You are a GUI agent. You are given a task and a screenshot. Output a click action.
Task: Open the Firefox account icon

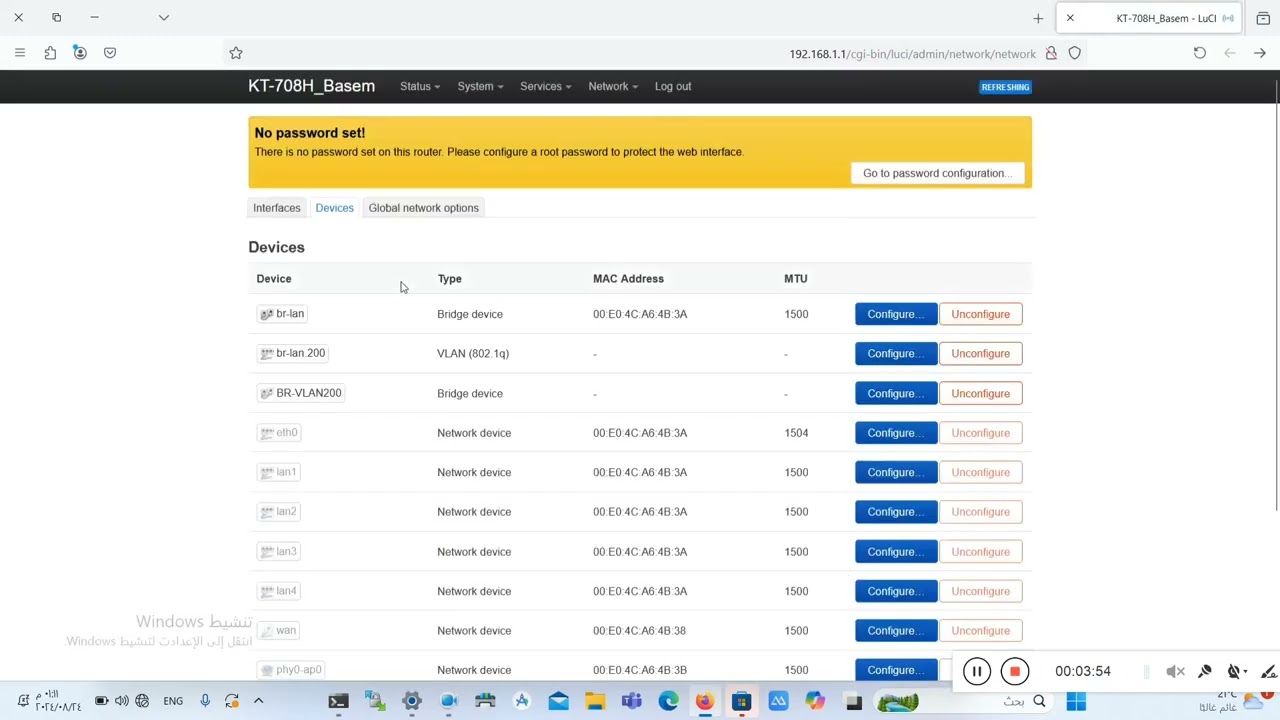click(x=80, y=53)
